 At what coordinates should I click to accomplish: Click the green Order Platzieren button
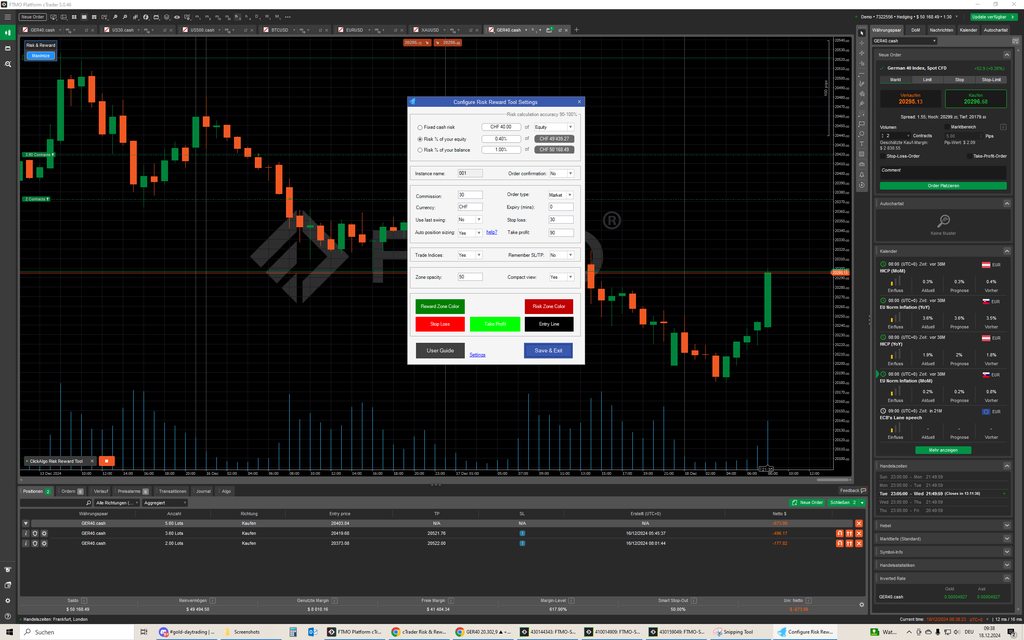943,185
